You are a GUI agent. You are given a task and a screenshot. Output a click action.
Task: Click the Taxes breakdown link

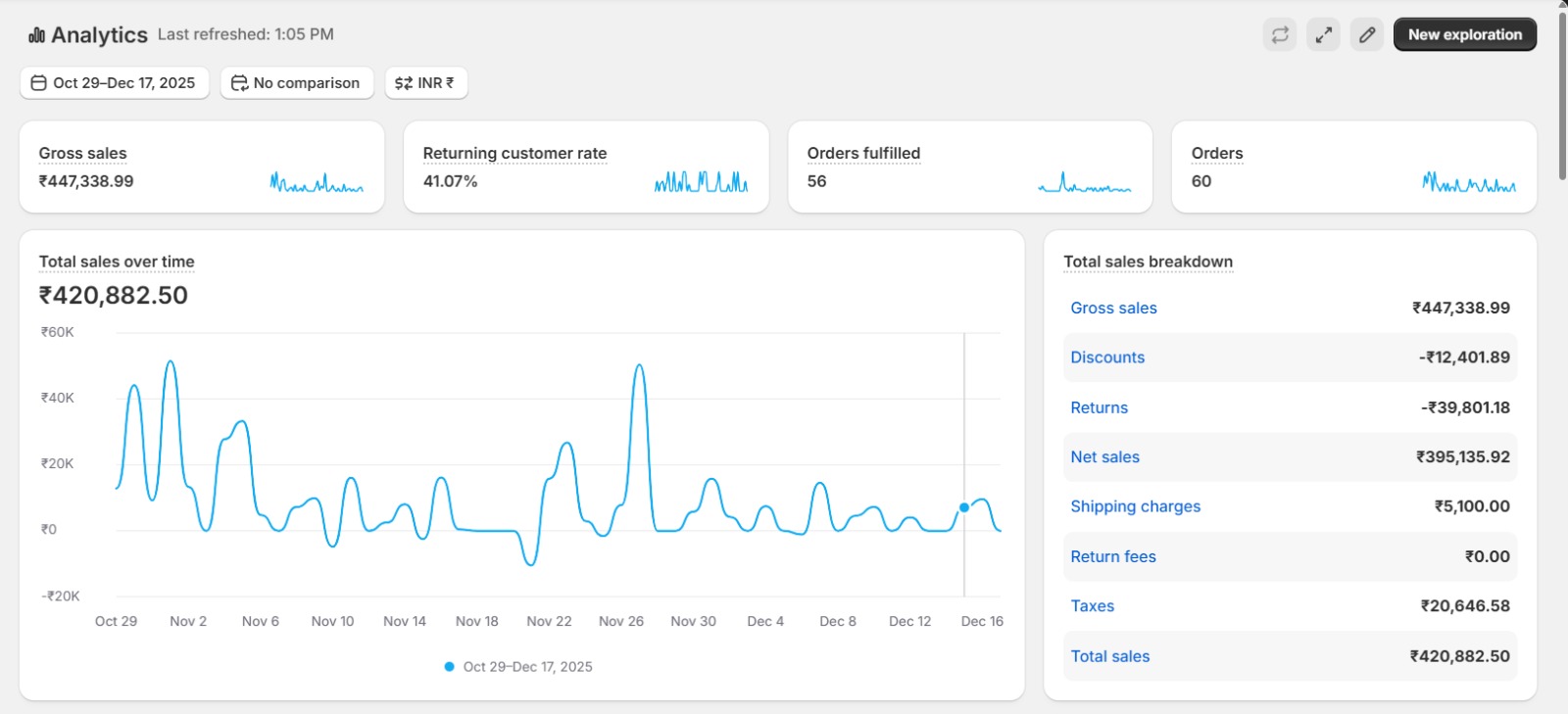point(1092,606)
